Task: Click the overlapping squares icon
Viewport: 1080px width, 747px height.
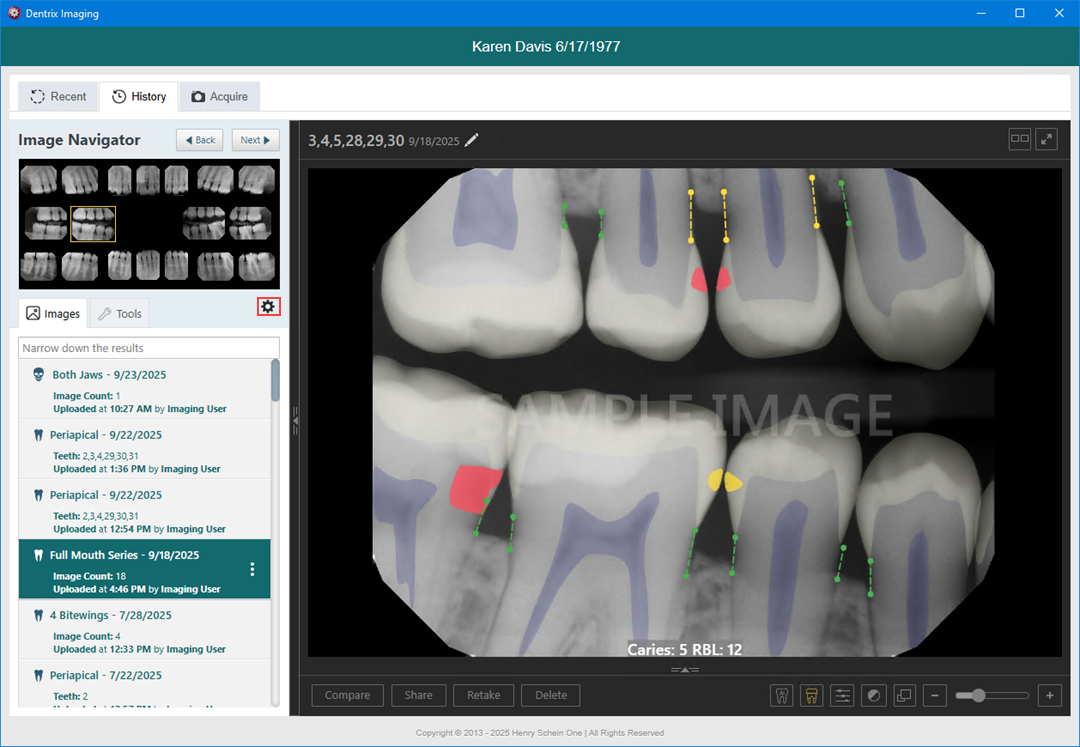Action: (x=904, y=695)
